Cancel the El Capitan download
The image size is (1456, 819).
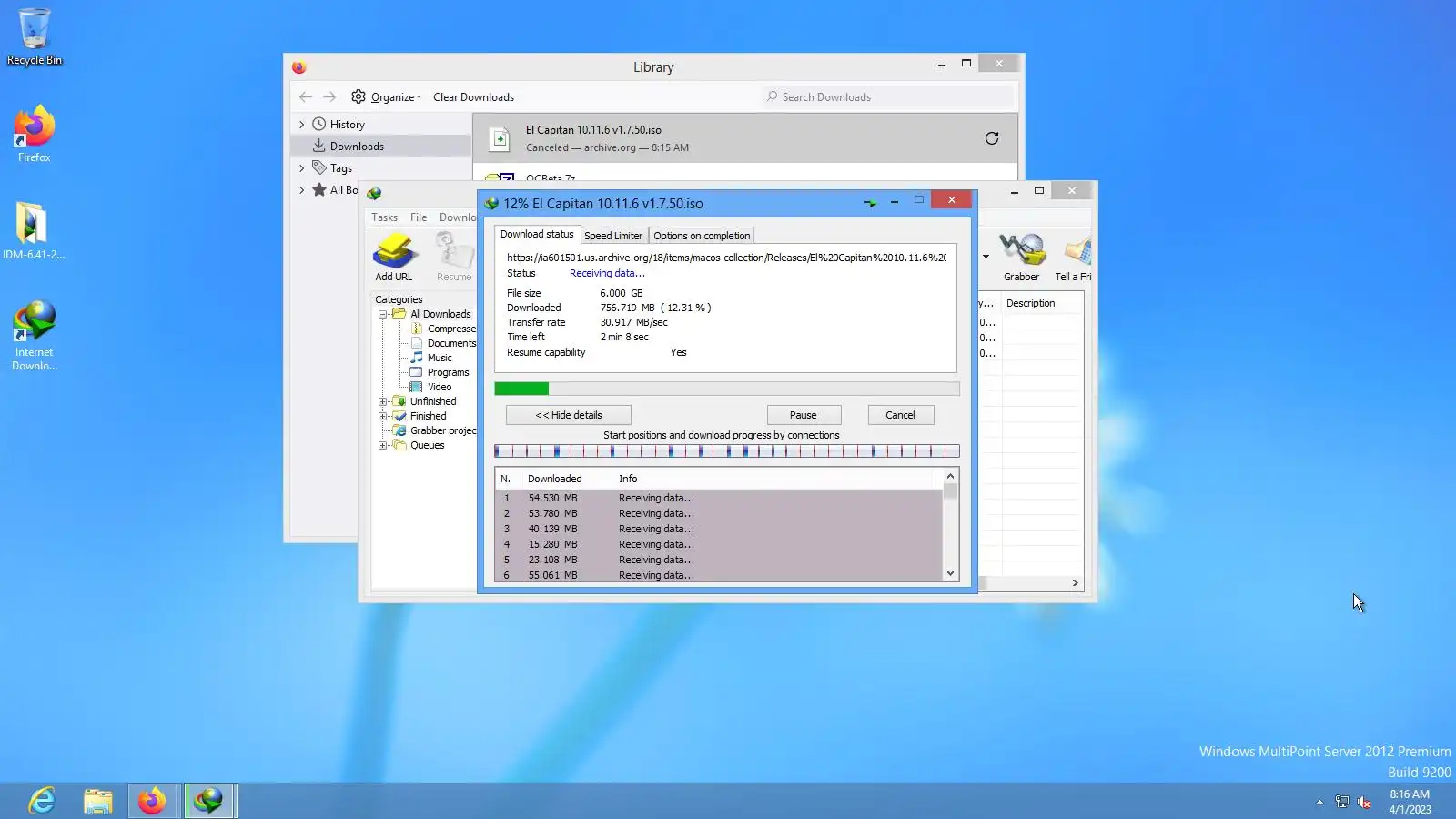click(901, 415)
